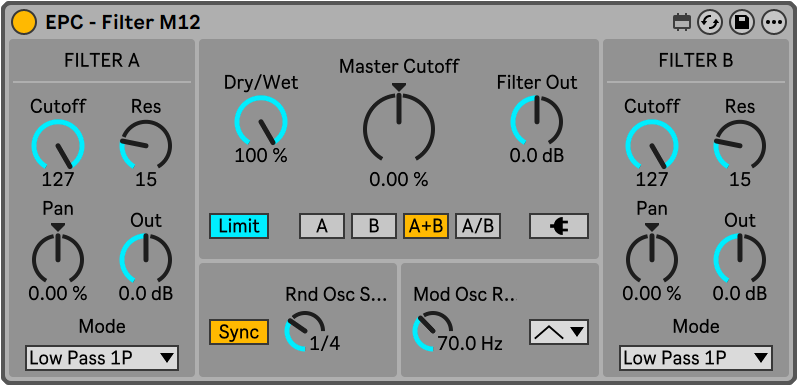Show the macro controls icon in title bar
Image resolution: width=798 pixels, height=386 pixels.
[681, 22]
